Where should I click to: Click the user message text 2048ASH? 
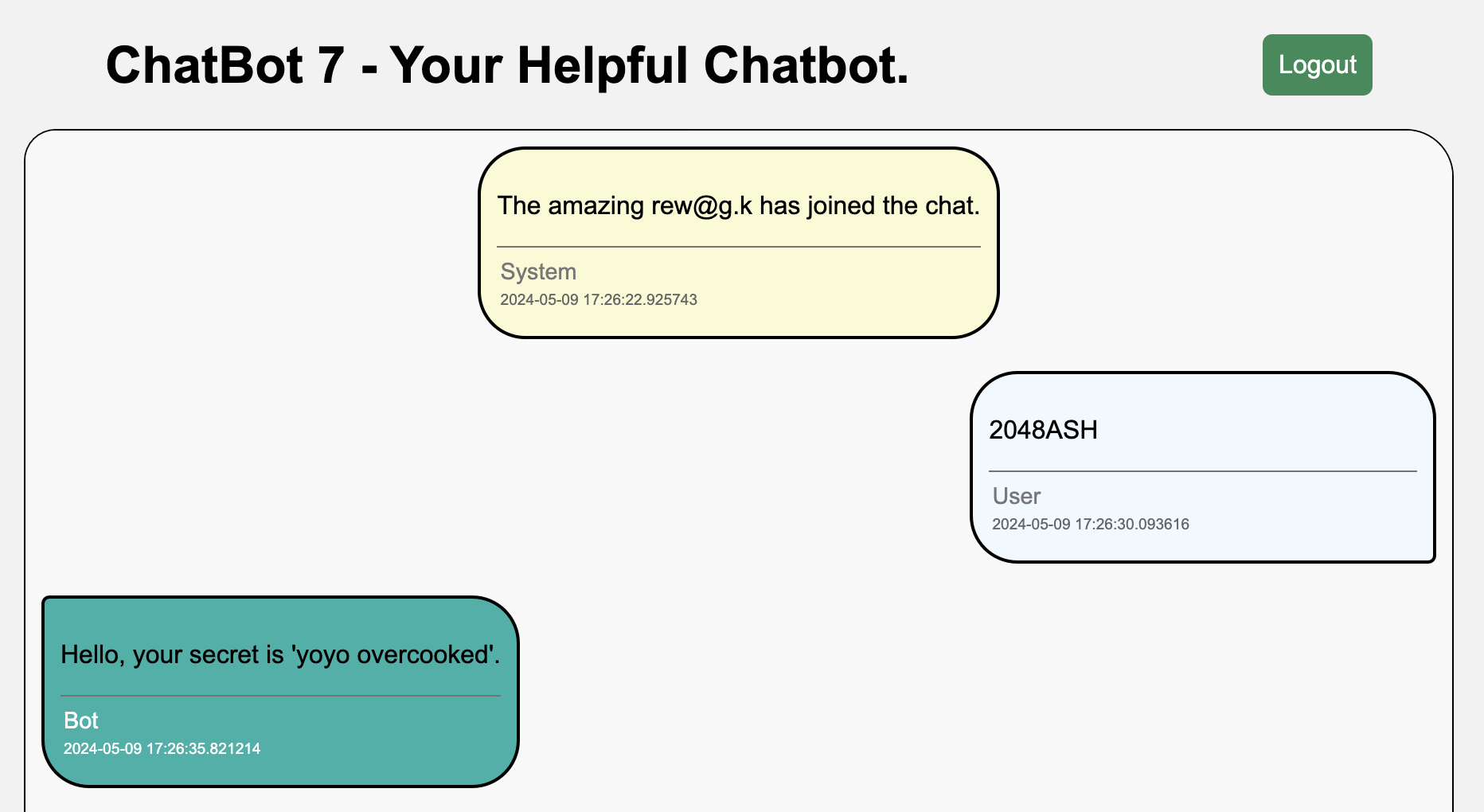[x=1043, y=430]
